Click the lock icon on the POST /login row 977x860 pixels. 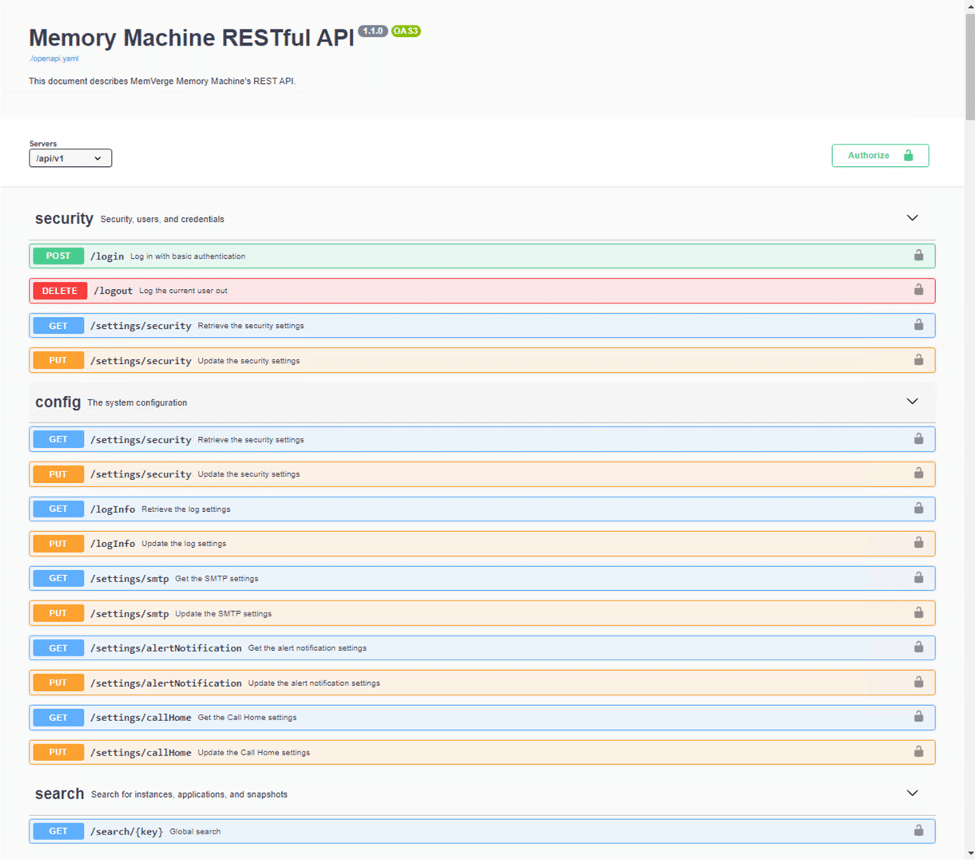[918, 255]
